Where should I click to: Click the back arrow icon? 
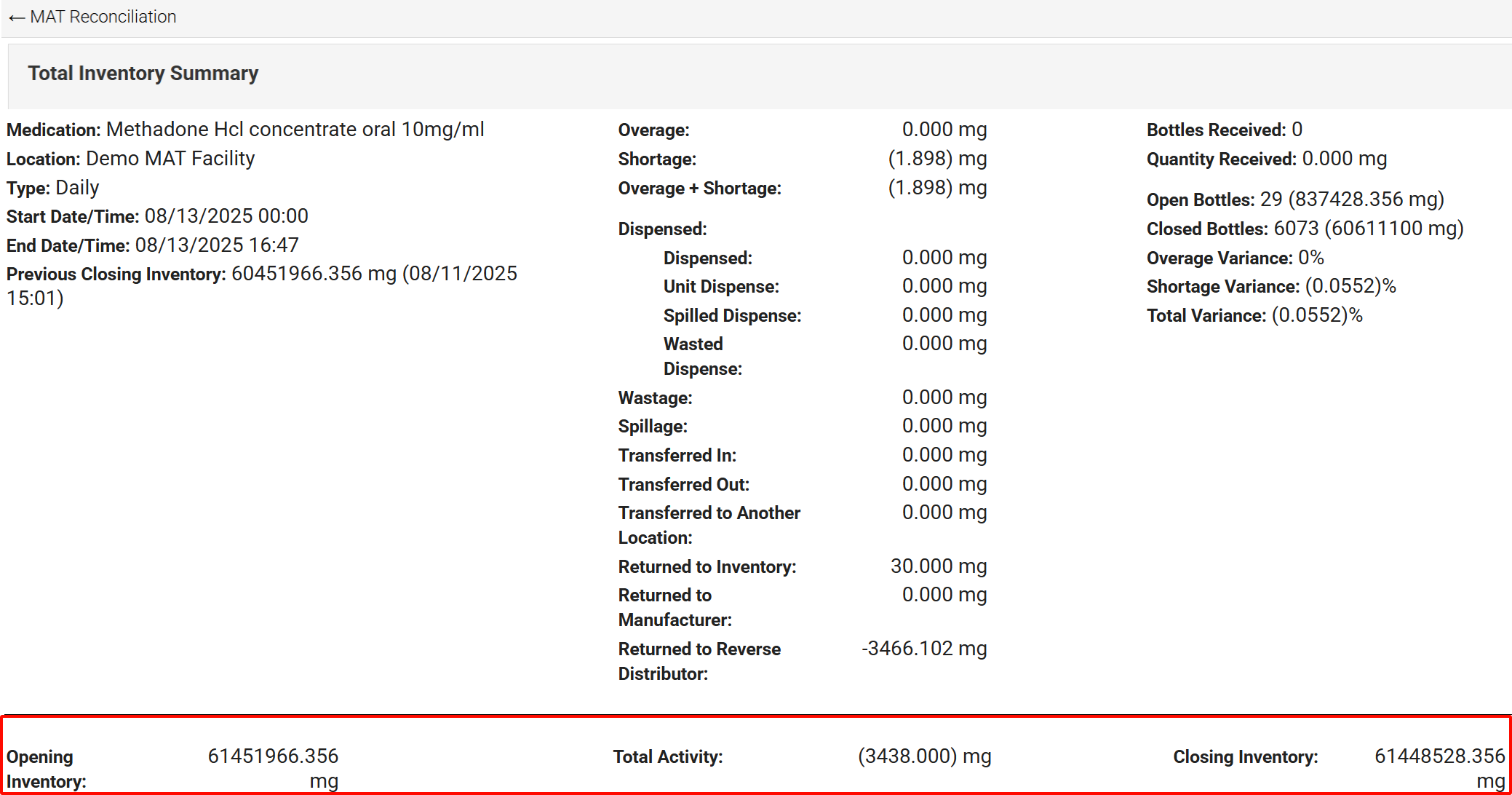pyautogui.click(x=17, y=17)
